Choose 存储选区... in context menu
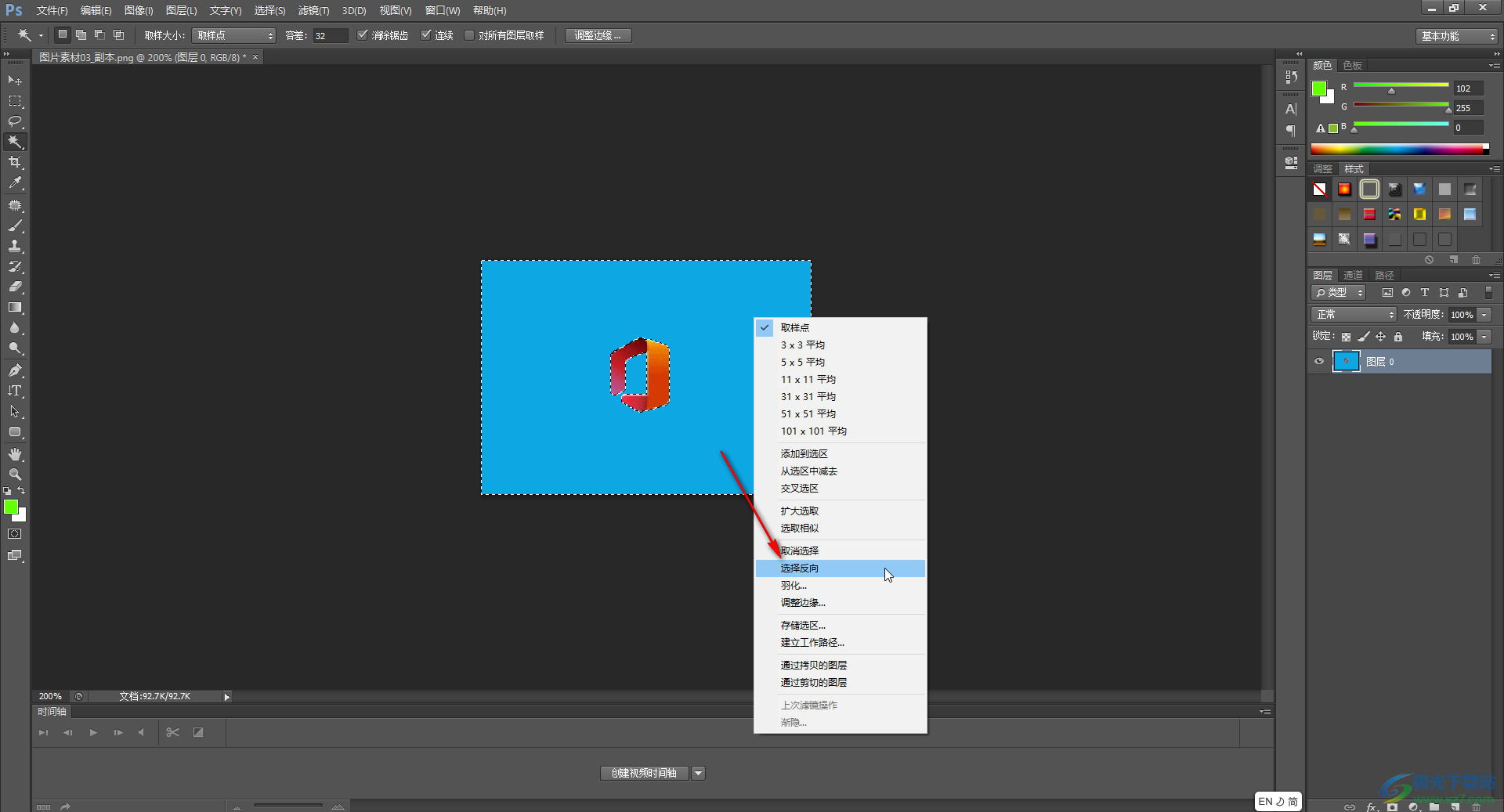The width and height of the screenshot is (1504, 812). pyautogui.click(x=841, y=626)
